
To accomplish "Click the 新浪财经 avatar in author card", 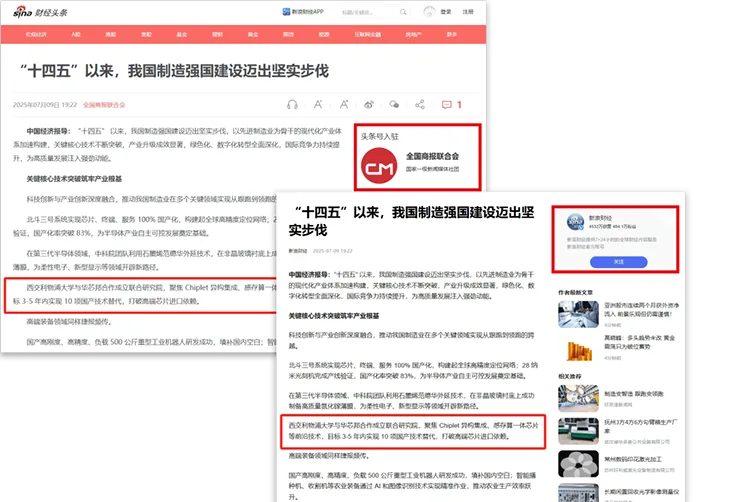I will [575, 222].
